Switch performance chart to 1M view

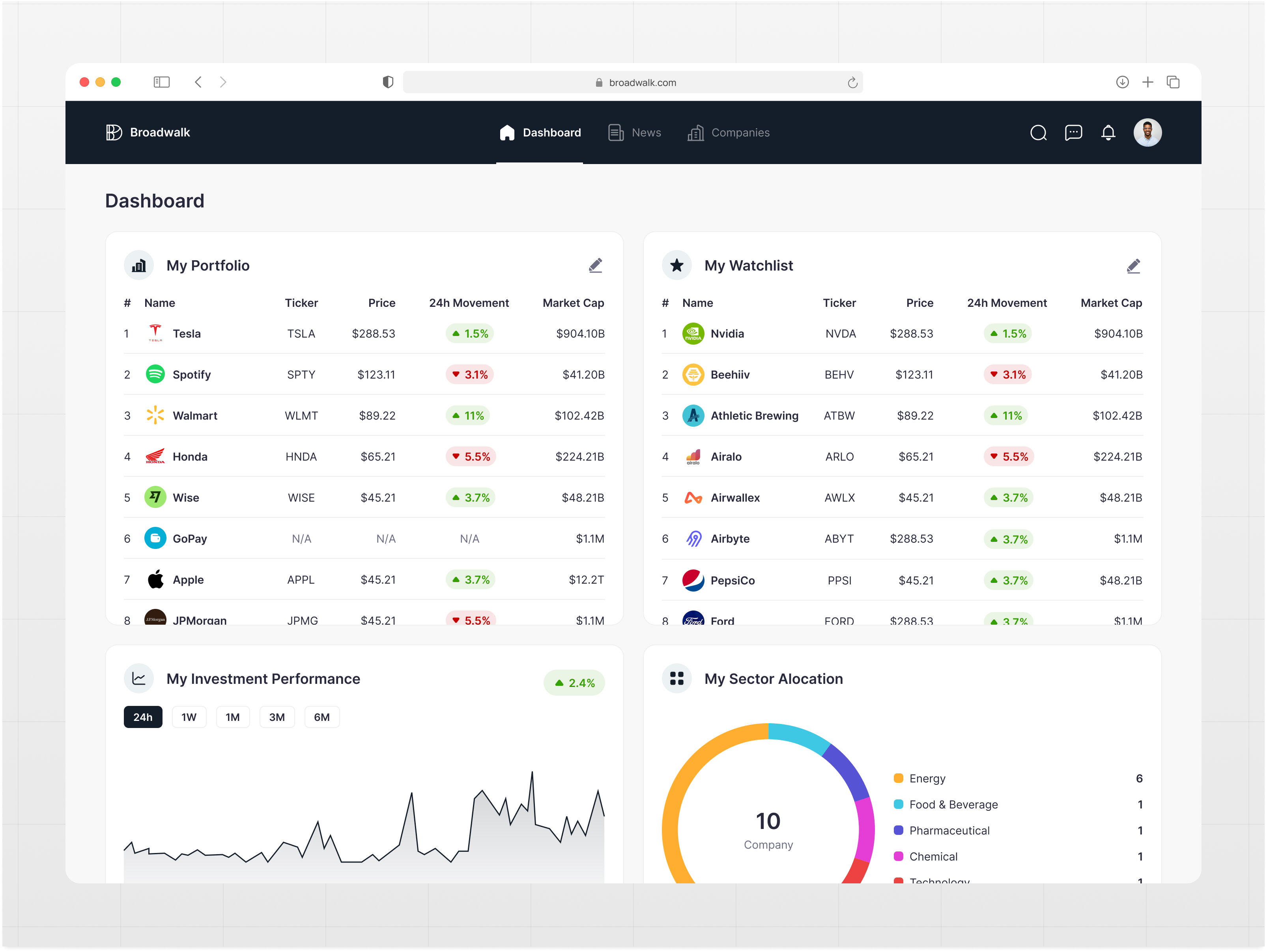(233, 717)
